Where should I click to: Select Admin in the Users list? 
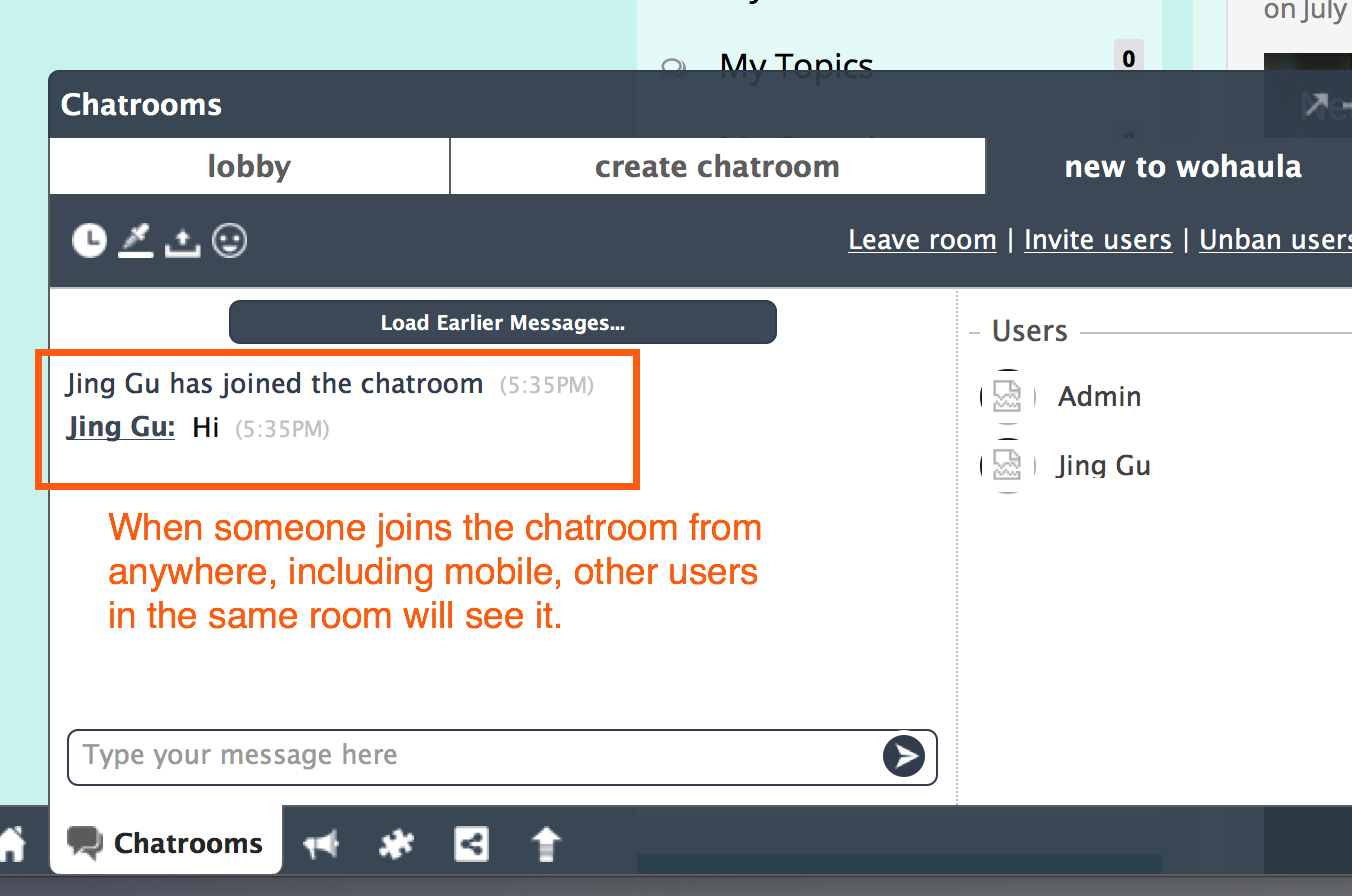click(x=1100, y=397)
